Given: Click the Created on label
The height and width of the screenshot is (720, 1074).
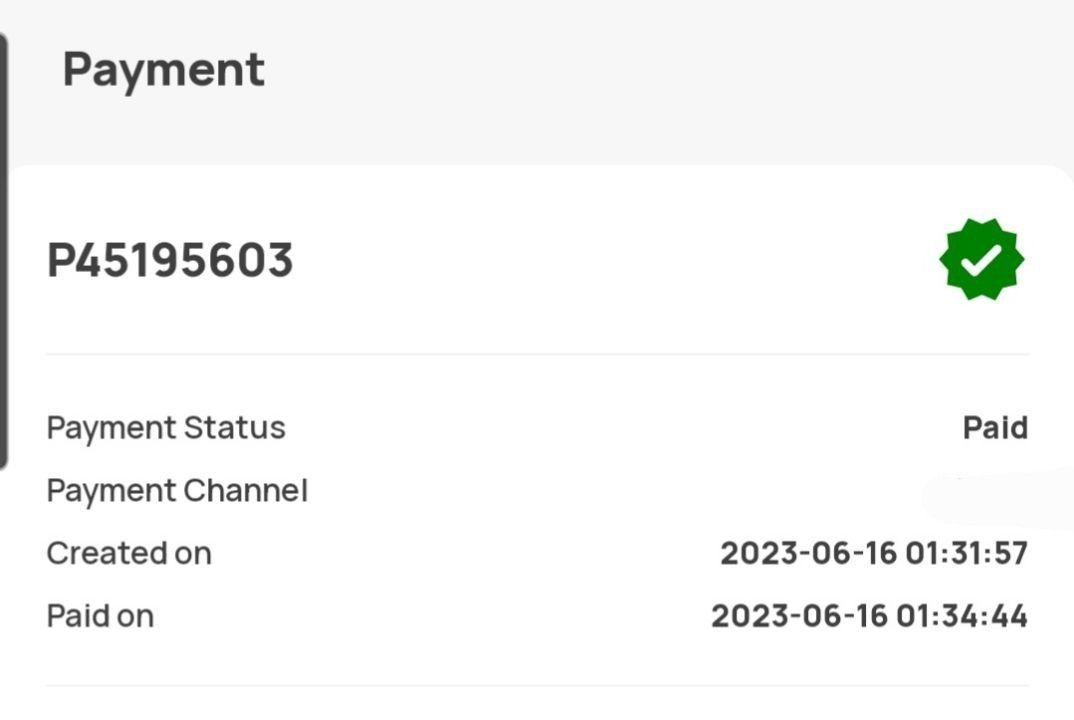Looking at the screenshot, I should coord(129,553).
